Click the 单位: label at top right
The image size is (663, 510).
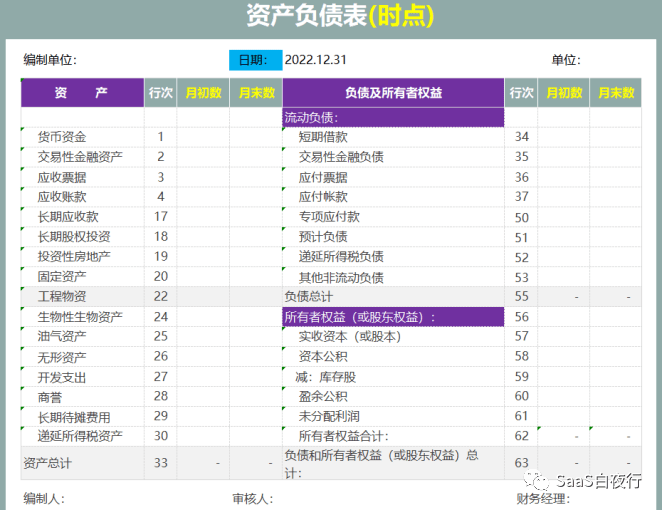[x=566, y=60]
